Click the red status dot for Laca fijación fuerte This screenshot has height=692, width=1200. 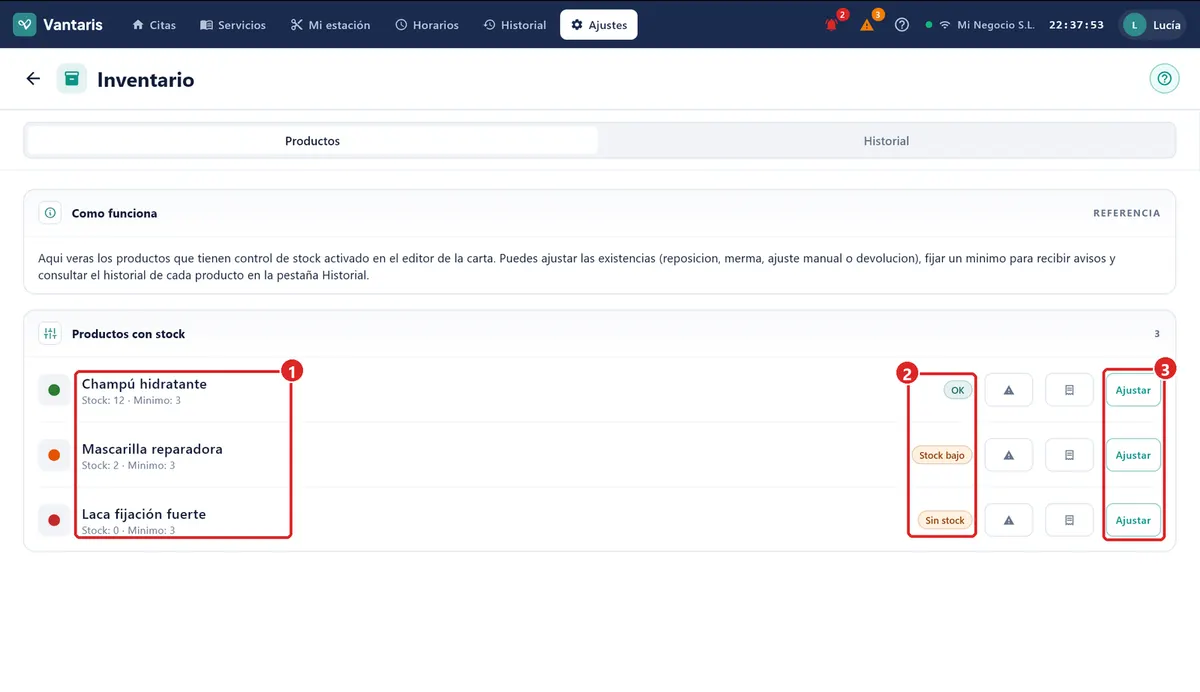click(54, 520)
